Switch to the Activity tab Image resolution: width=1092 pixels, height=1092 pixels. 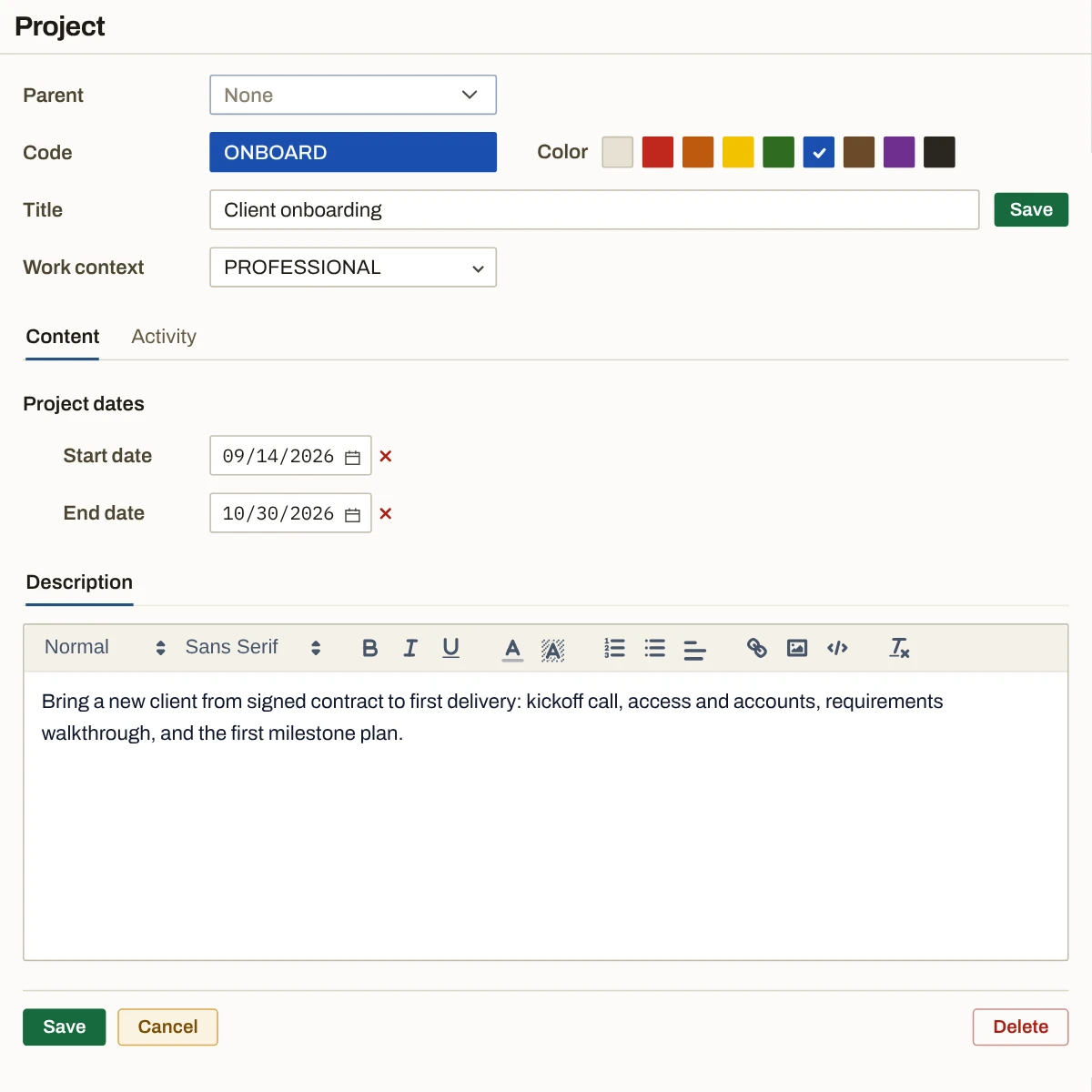click(x=164, y=337)
